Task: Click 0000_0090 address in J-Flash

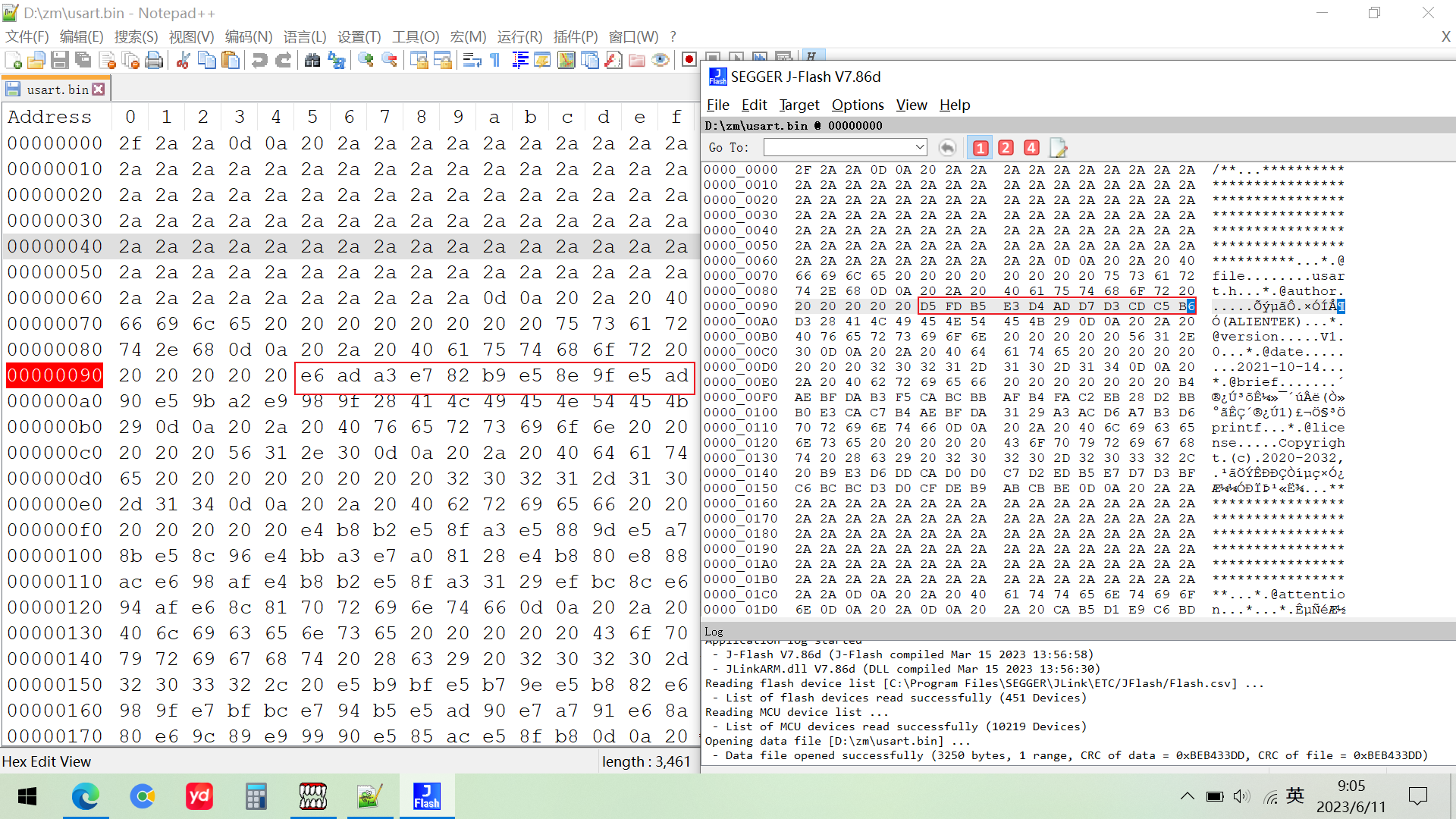Action: tap(741, 306)
